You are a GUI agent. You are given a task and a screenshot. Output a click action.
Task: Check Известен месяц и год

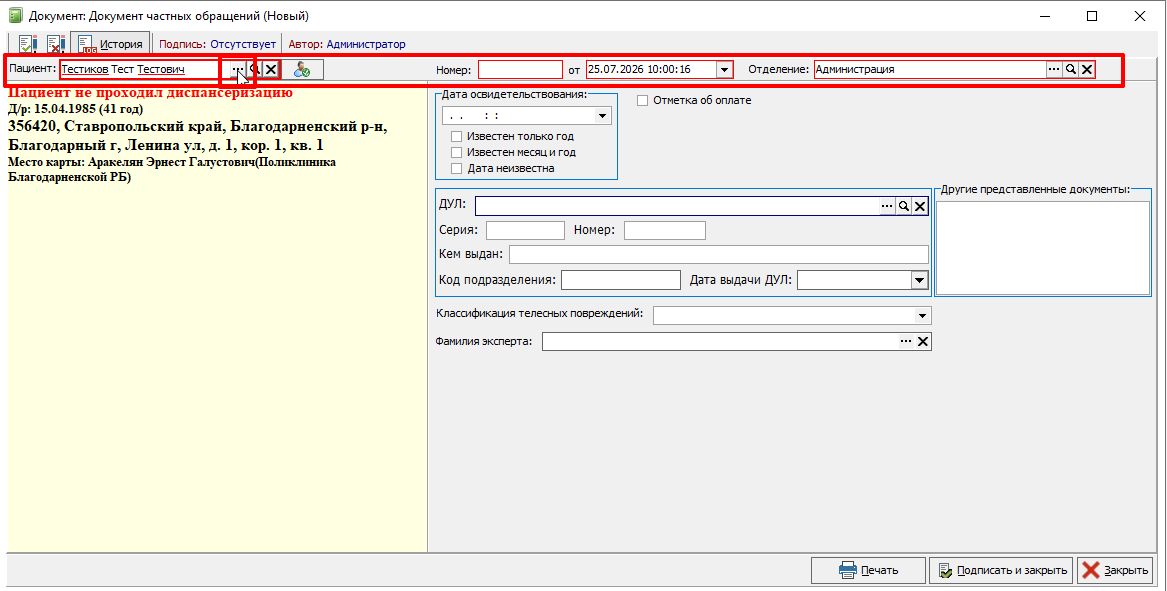click(456, 152)
